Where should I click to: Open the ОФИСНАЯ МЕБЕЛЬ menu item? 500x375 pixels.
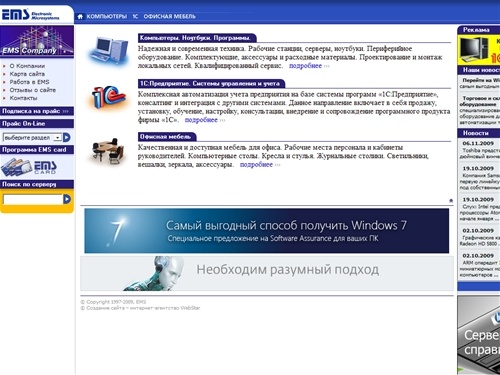169,16
